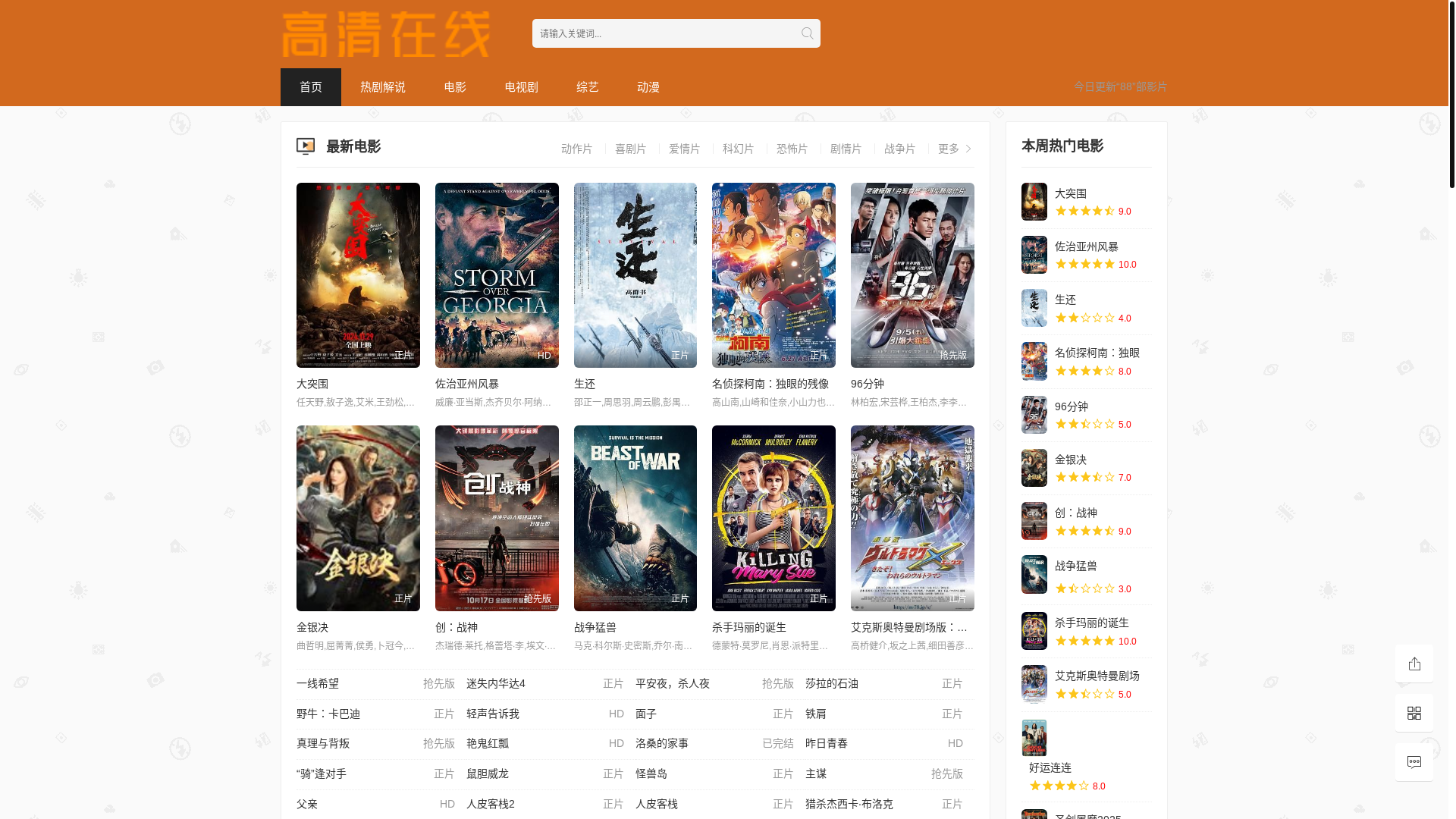1456x819 pixels.
Task: Open 猎杀杰西卡·布洛克 in the list
Action: point(849,804)
